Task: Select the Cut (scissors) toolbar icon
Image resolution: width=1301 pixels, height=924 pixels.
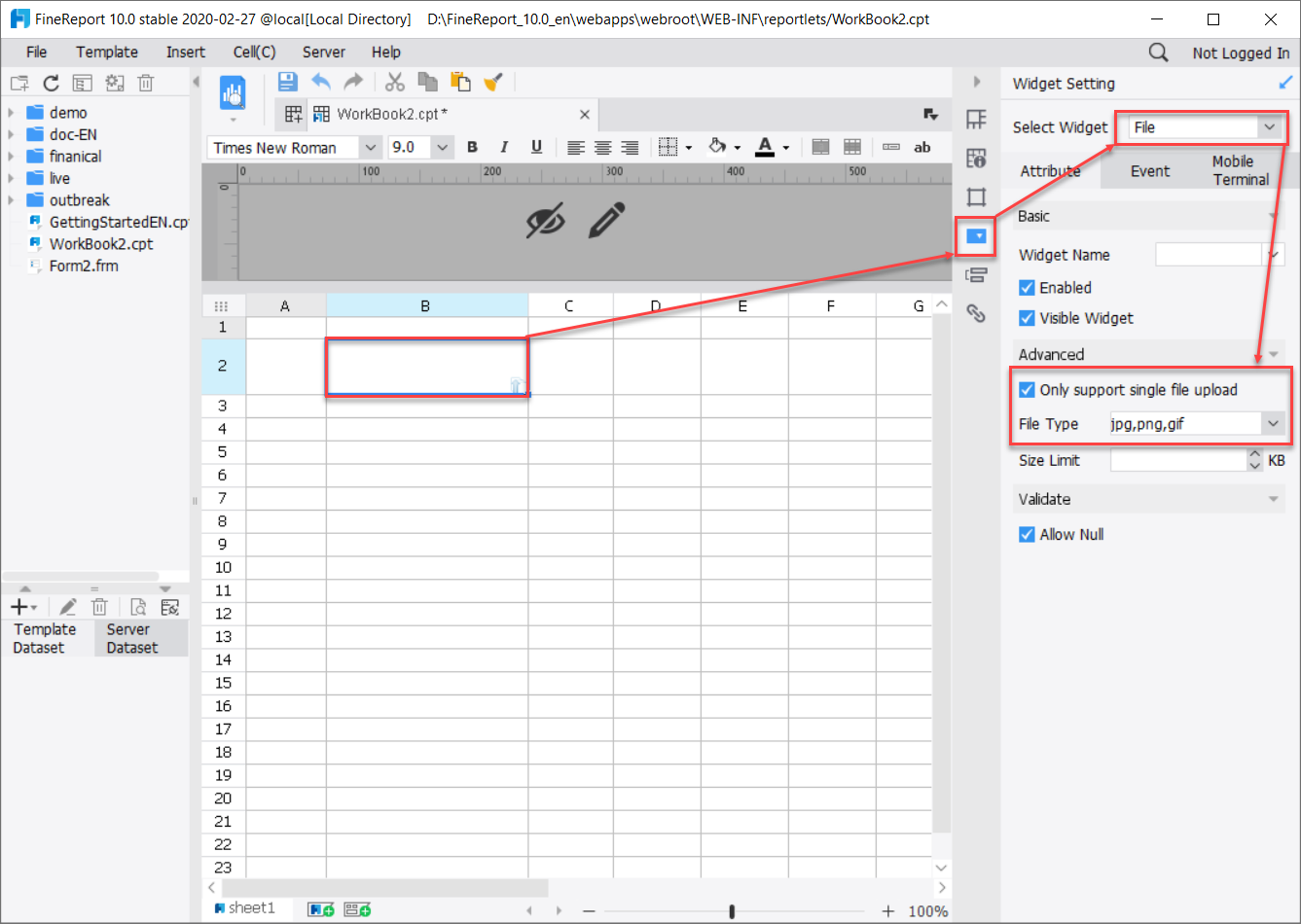Action: 394,82
